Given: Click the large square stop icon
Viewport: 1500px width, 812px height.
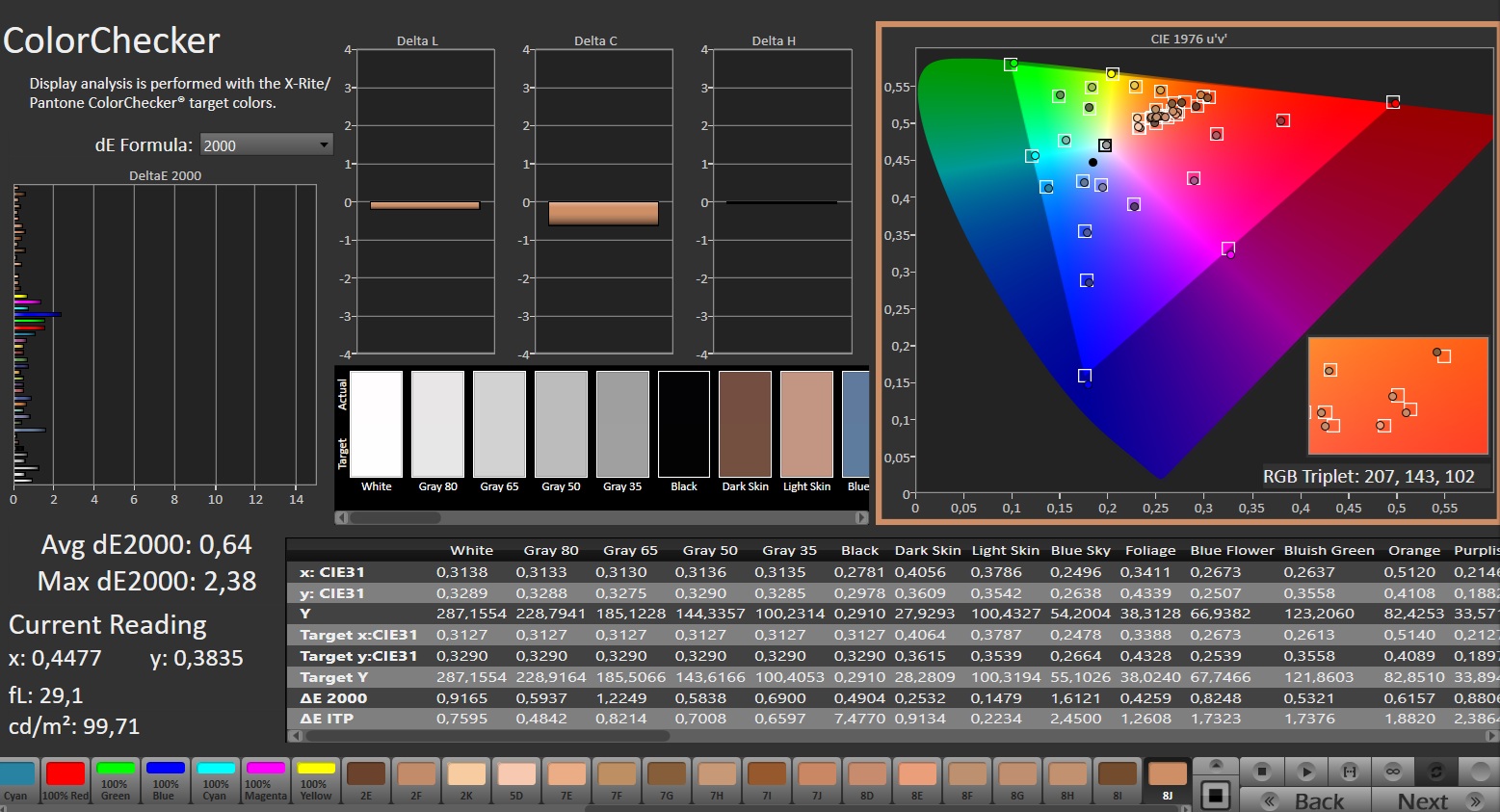Looking at the screenshot, I should [x=1216, y=796].
